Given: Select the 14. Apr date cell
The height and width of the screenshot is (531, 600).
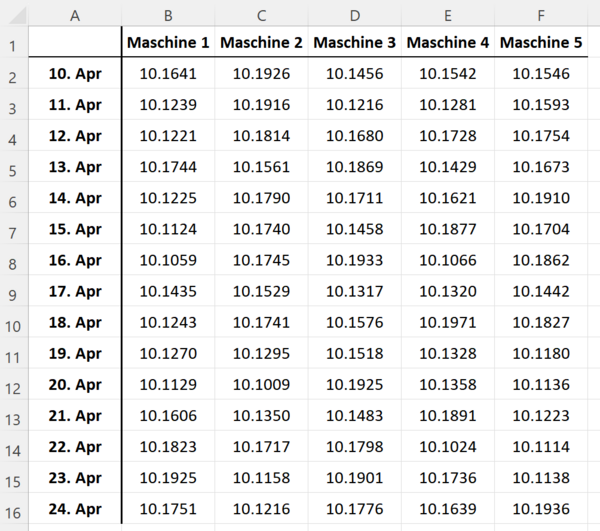Looking at the screenshot, I should 75,198.
